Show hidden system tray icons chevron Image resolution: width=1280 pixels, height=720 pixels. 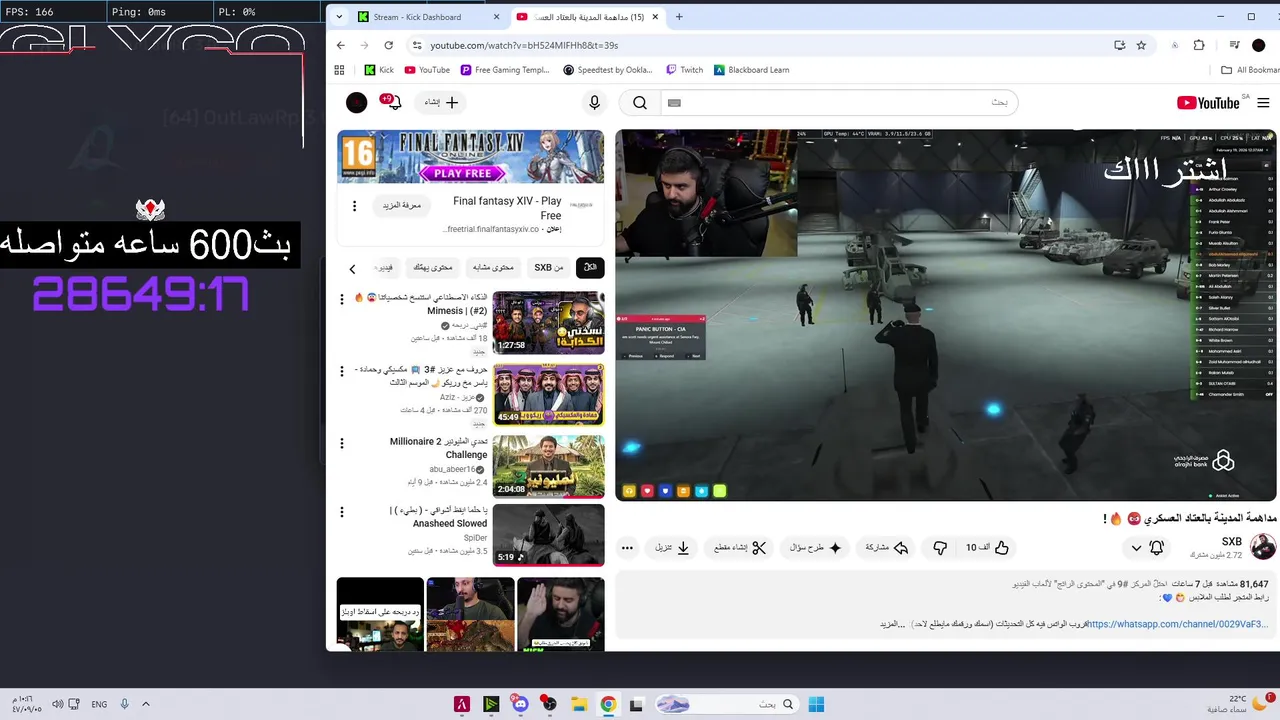(146, 704)
